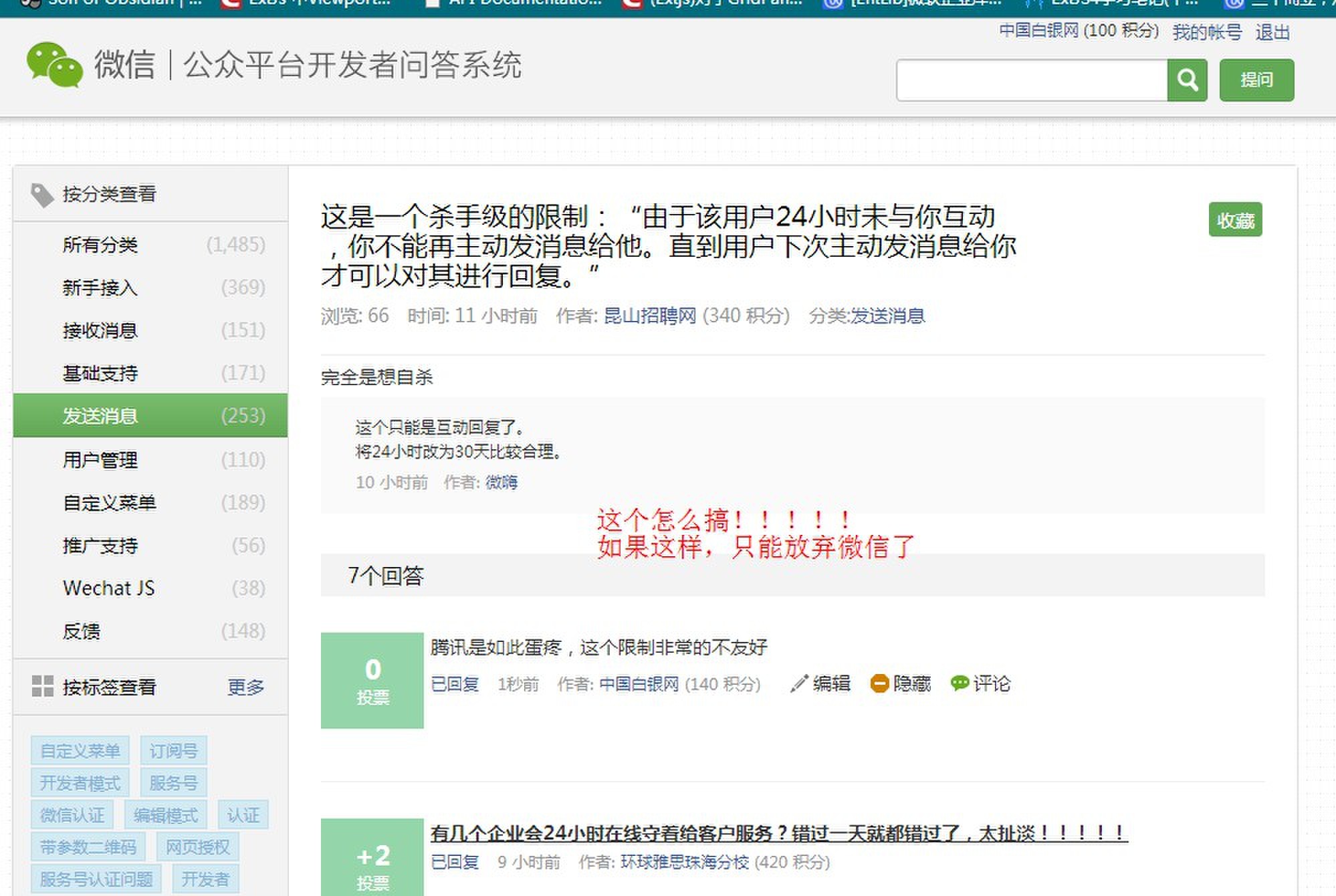Image resolution: width=1336 pixels, height=896 pixels.
Task: Click the 7个回答 heading
Action: 386,576
